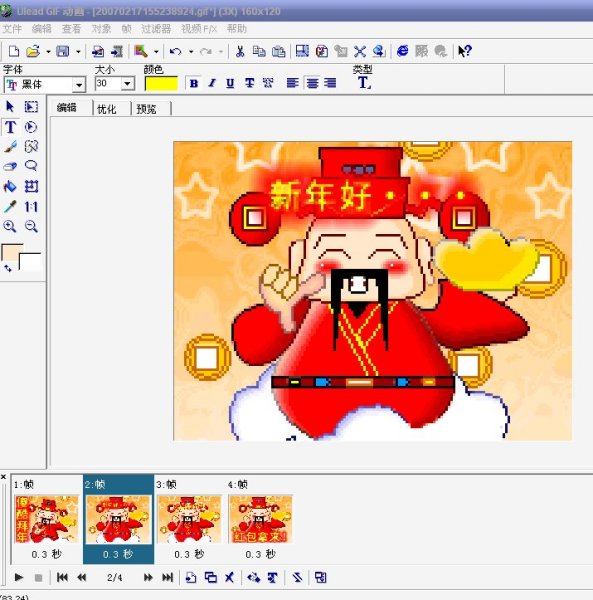Open the 编辑 menu
Image resolution: width=593 pixels, height=600 pixels.
[x=42, y=29]
